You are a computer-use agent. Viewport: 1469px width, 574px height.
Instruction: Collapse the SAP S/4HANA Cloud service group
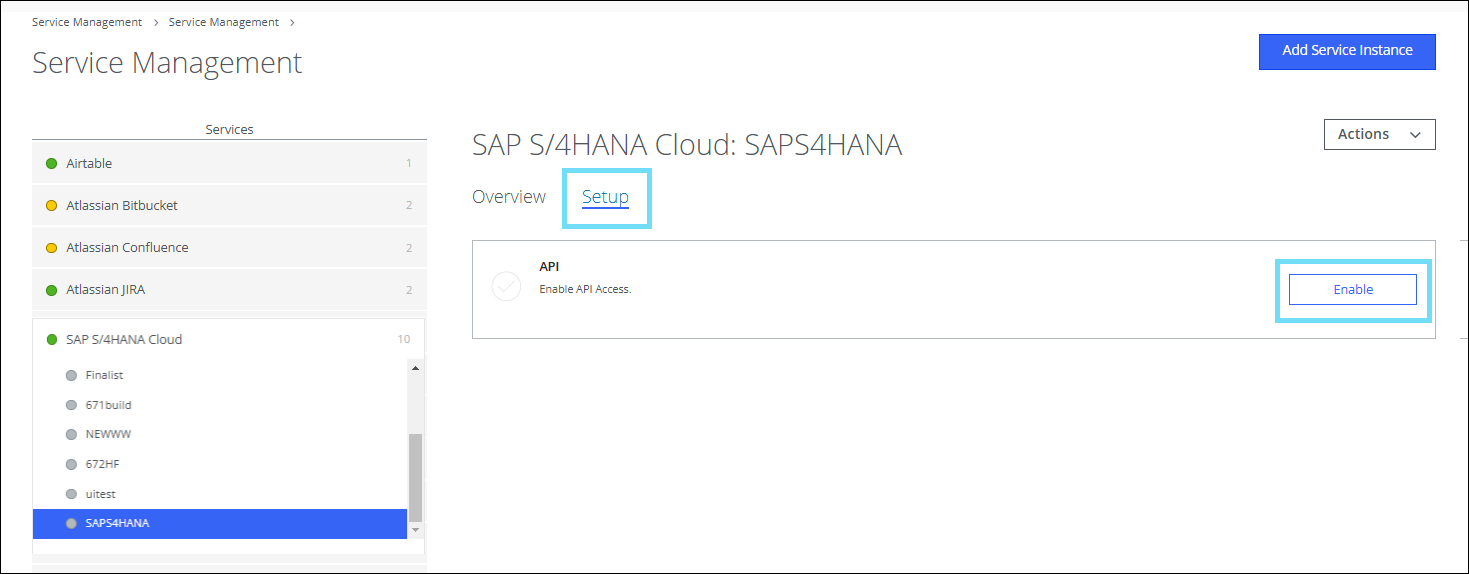(x=229, y=339)
